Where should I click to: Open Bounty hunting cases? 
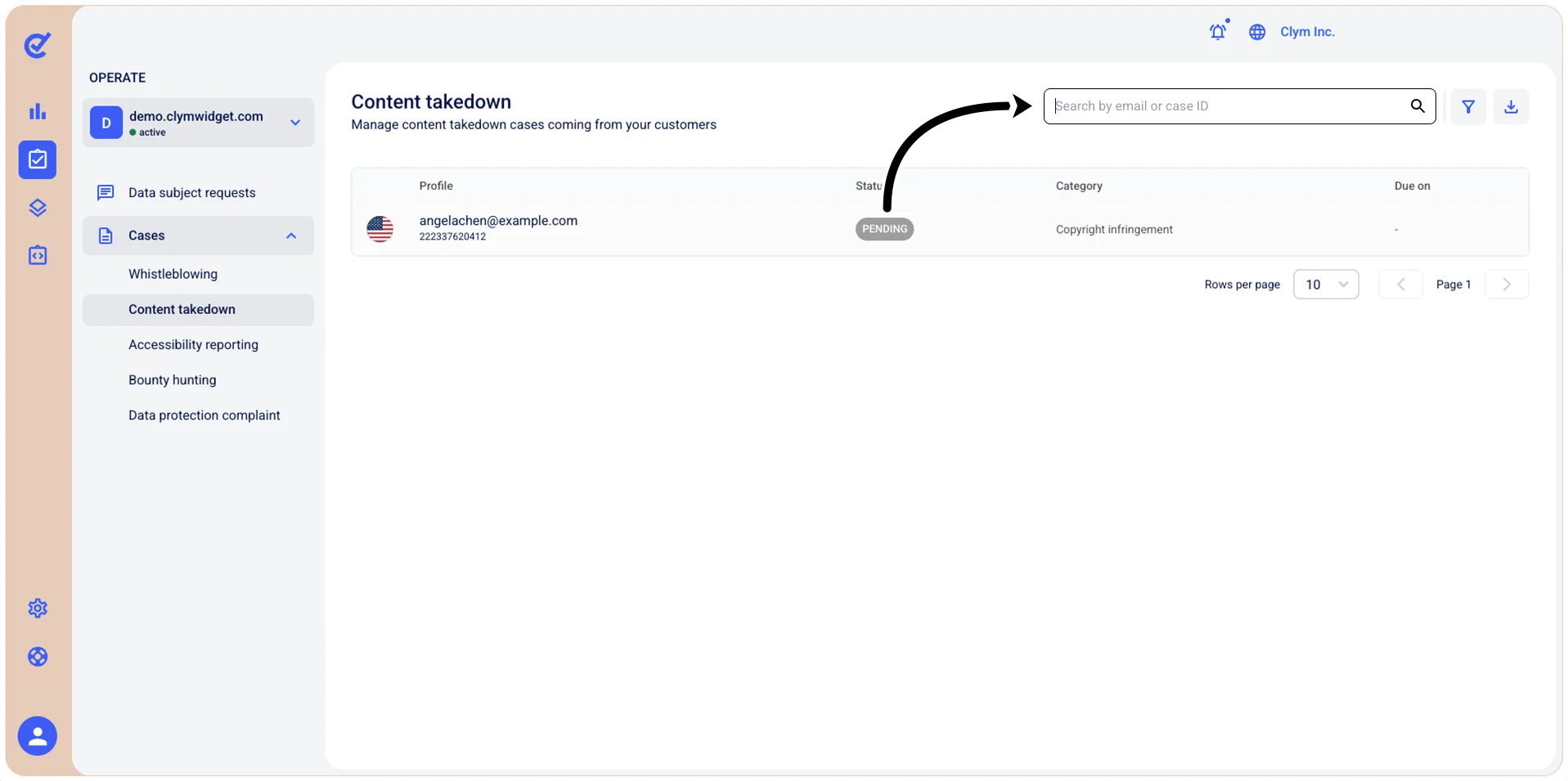tap(172, 380)
